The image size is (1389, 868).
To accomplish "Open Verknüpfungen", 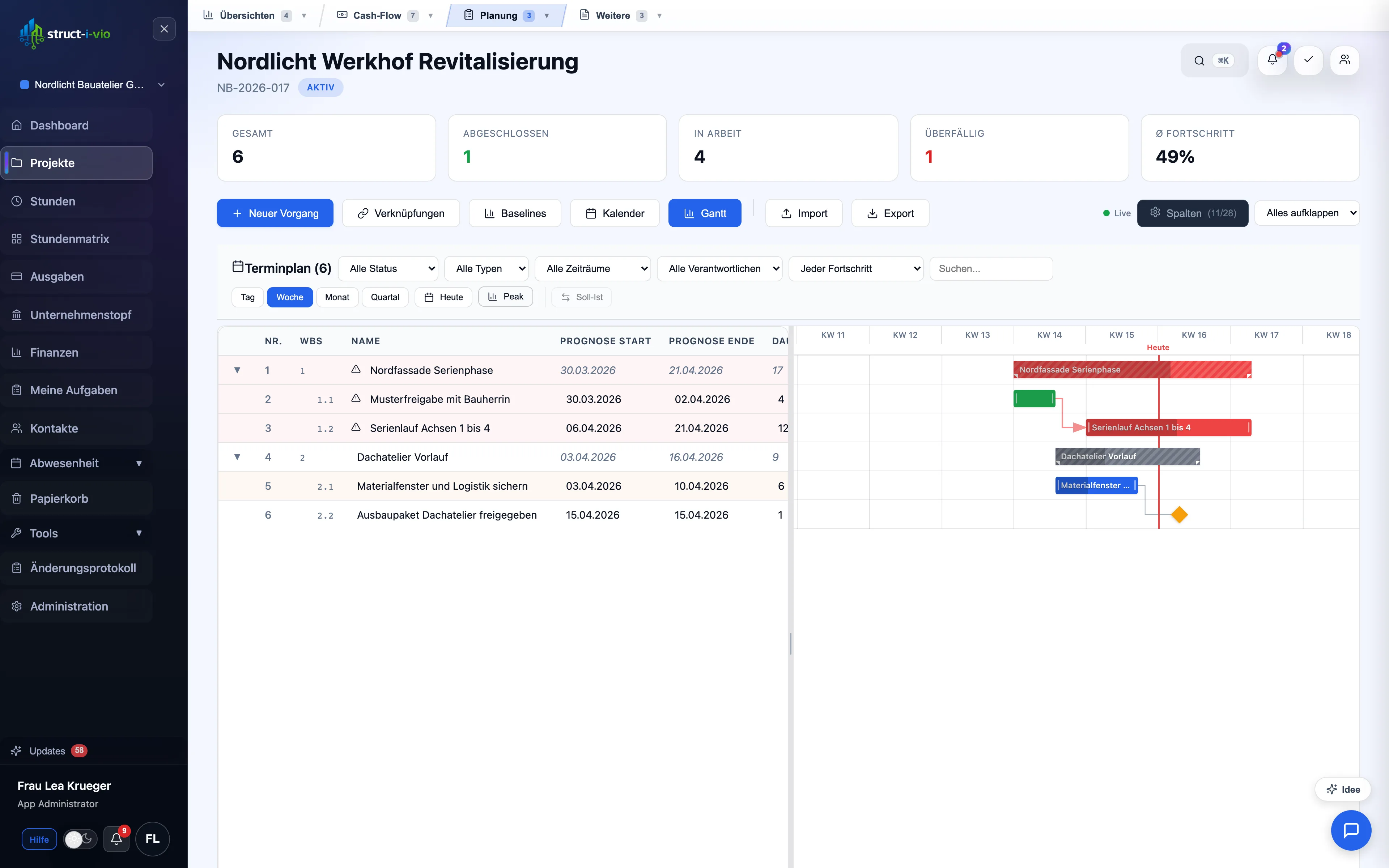I will coord(401,213).
